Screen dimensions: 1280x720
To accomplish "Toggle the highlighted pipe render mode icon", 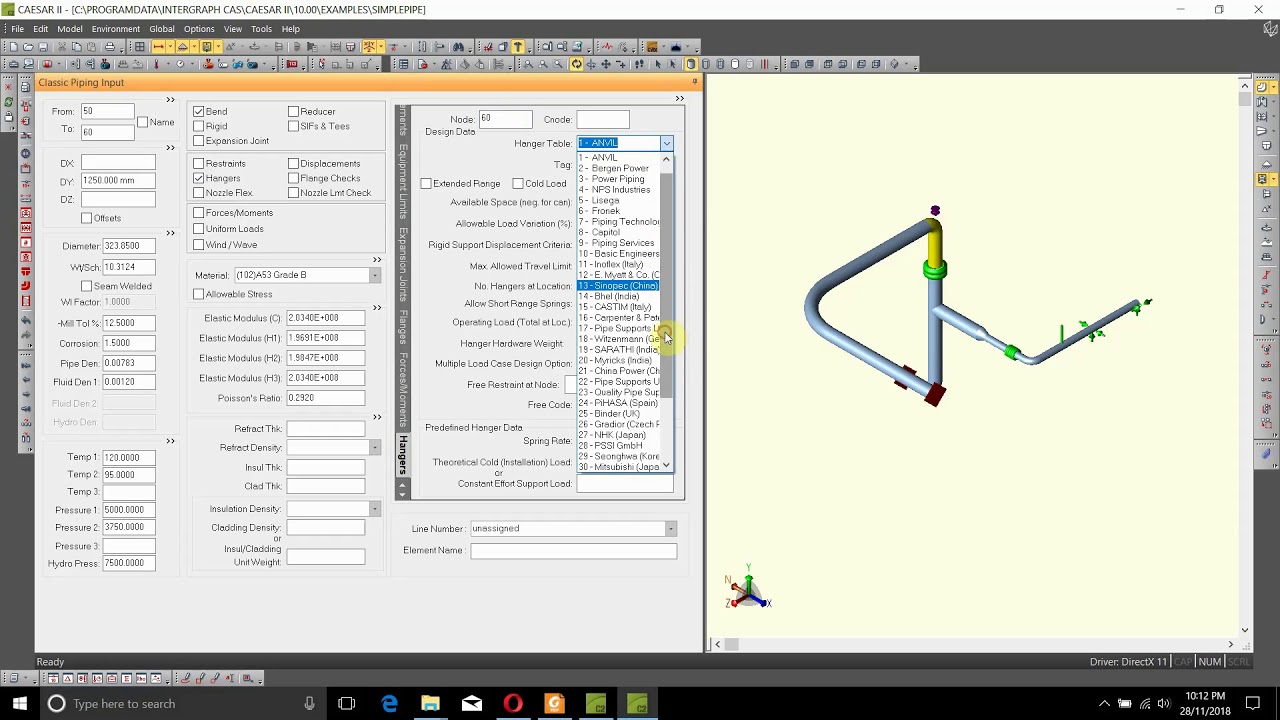I will tap(690, 64).
